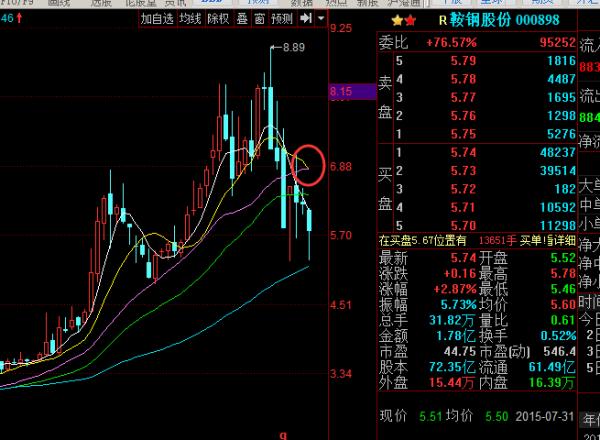Click buy volume 39514
This screenshot has width=600, height=440.
[x=558, y=171]
